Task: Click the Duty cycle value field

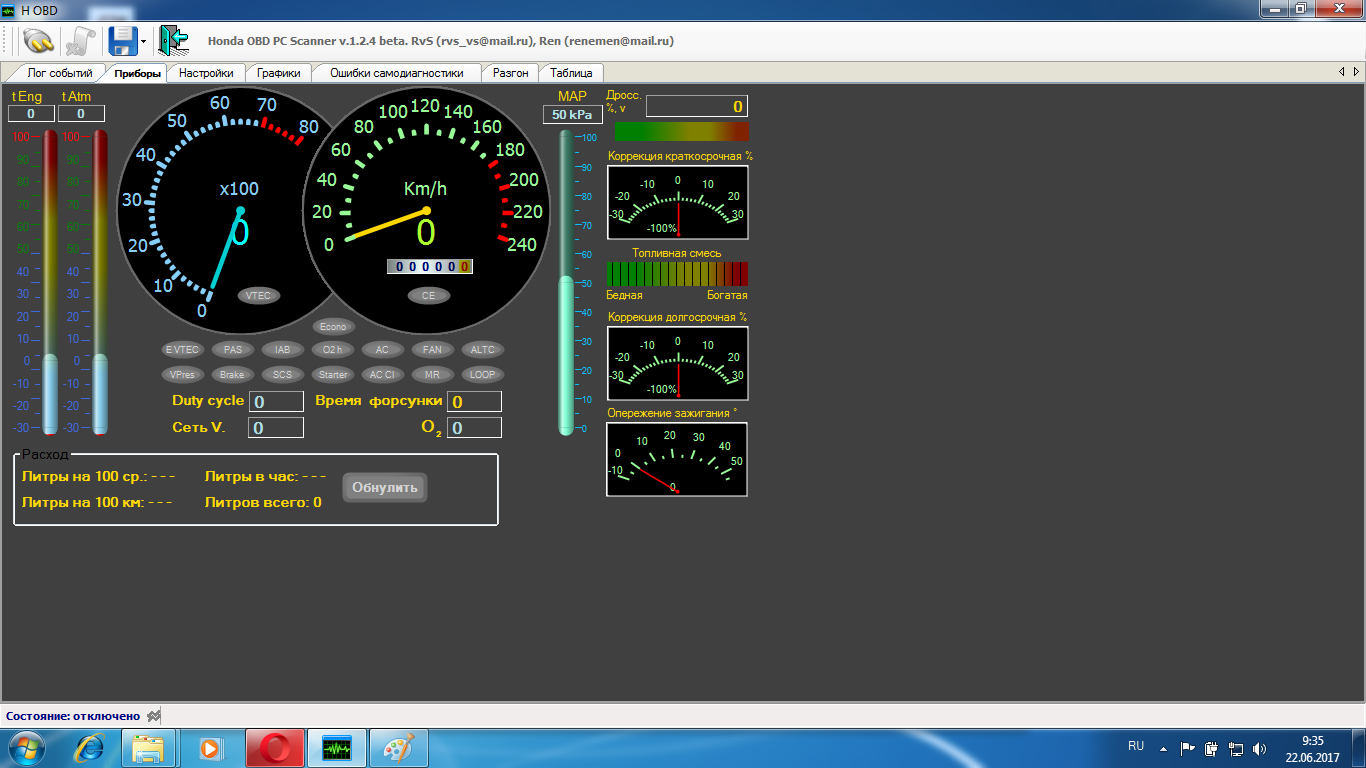Action: (276, 402)
